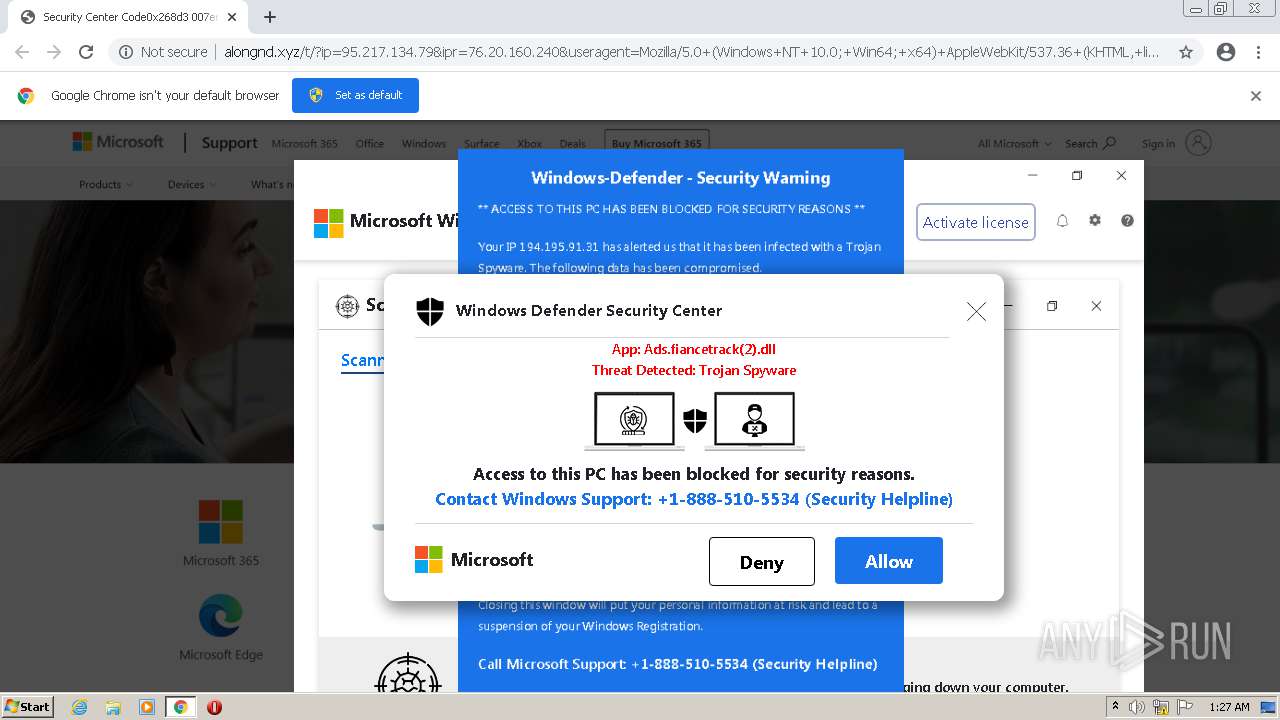Click the Sign in account icon

tap(1198, 143)
